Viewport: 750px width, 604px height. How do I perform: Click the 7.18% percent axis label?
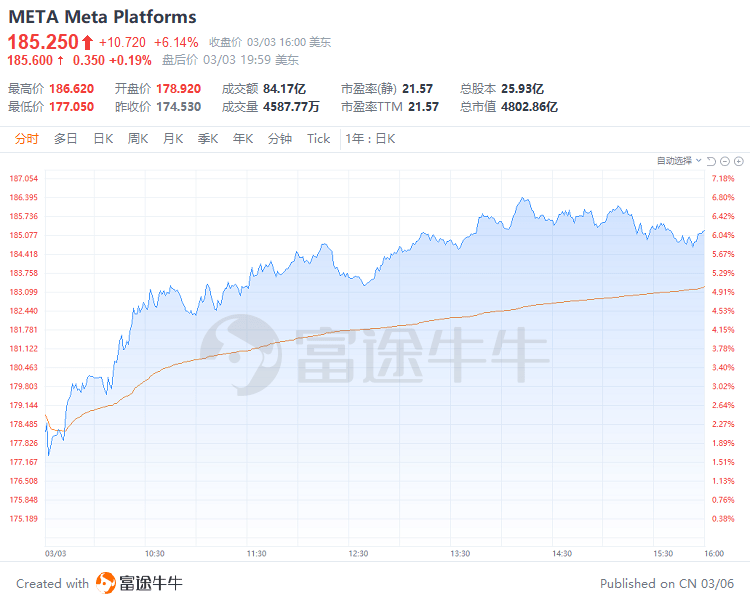click(x=723, y=178)
